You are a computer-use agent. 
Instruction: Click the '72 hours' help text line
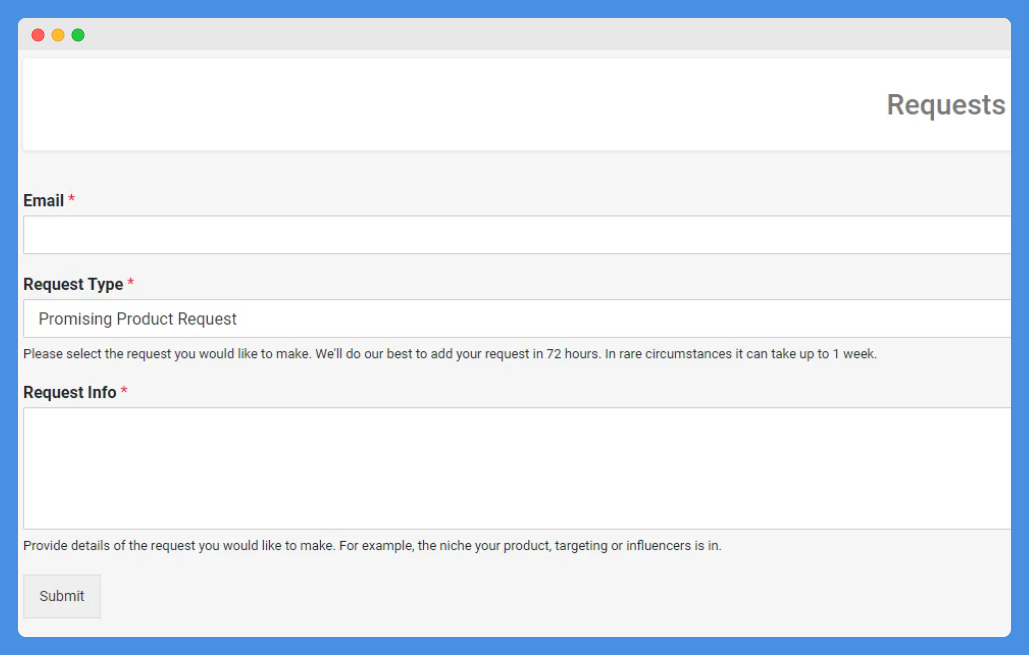click(x=450, y=354)
